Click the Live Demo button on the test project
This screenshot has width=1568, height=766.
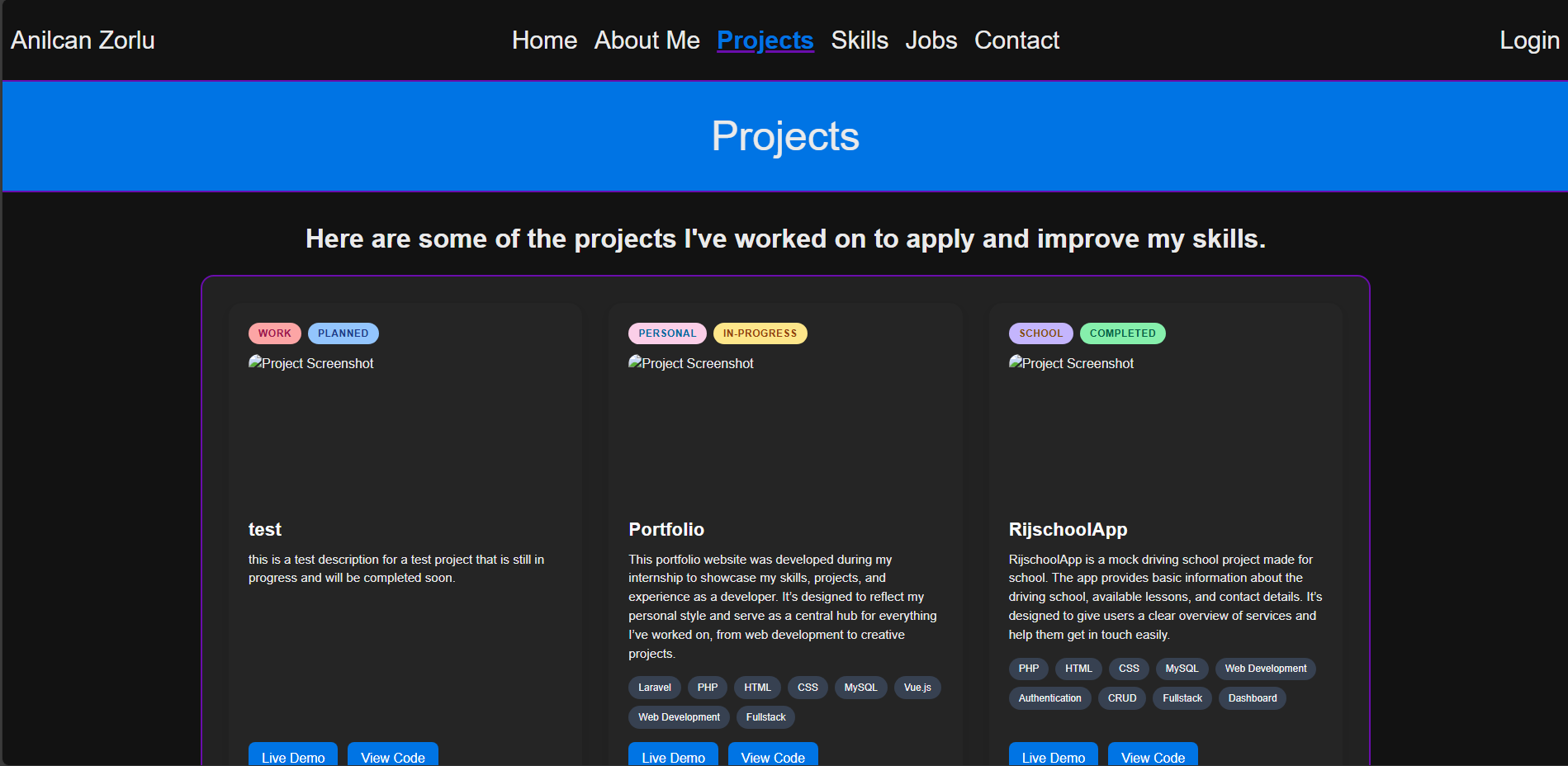coord(292,756)
